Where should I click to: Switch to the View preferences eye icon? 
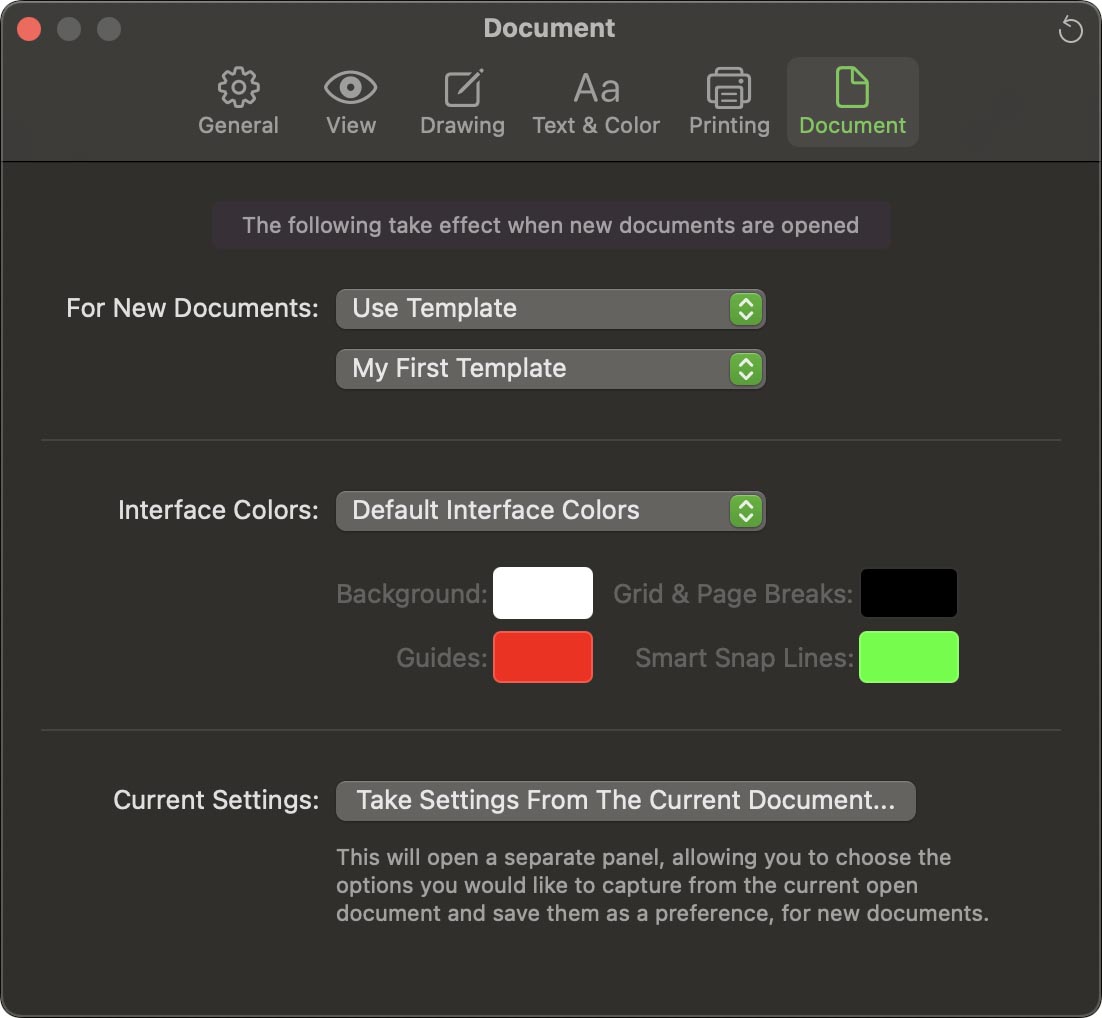coord(350,89)
